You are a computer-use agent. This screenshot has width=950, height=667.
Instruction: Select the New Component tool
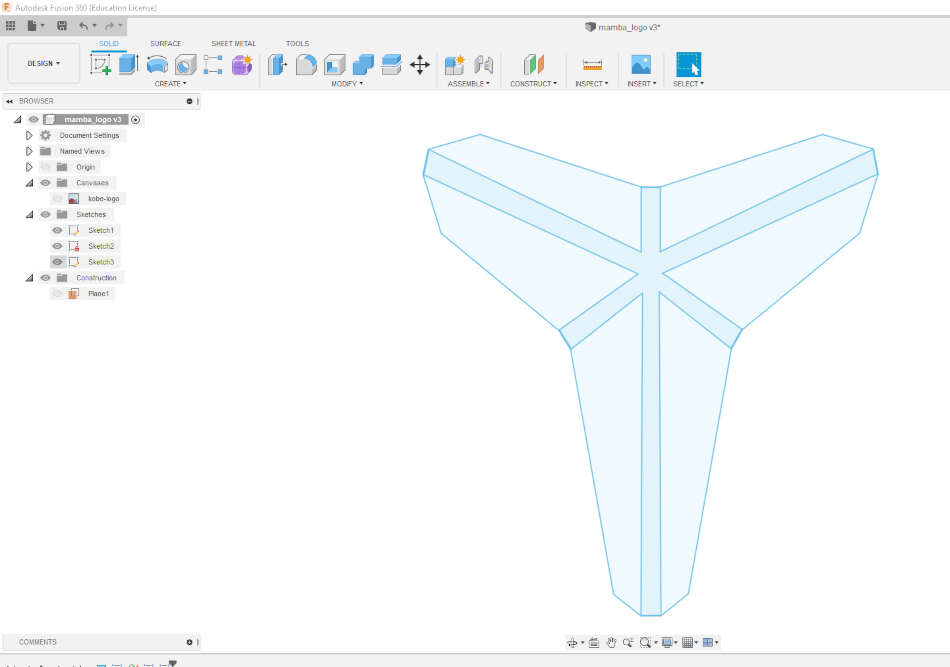(x=454, y=64)
